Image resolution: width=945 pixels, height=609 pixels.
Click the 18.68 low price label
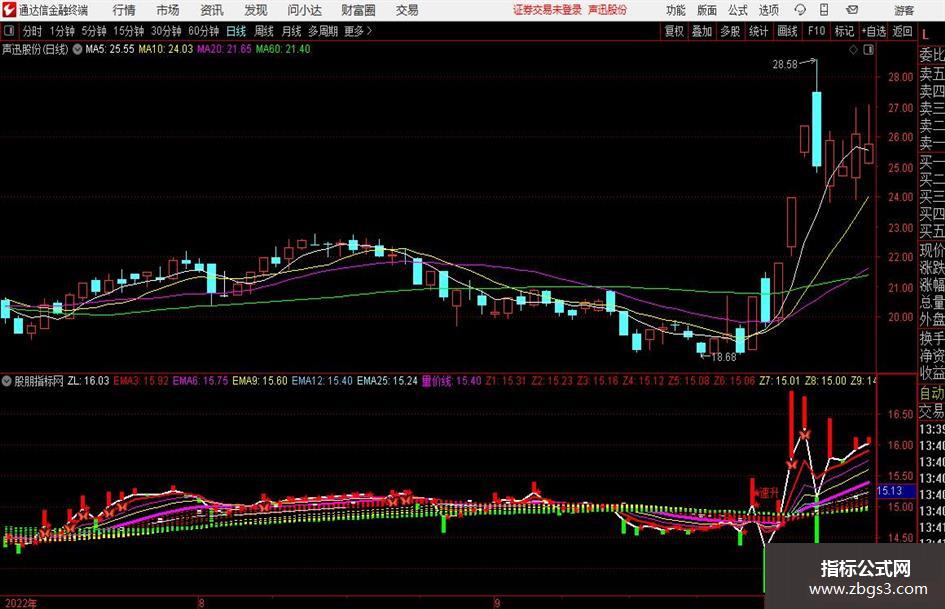(x=724, y=357)
